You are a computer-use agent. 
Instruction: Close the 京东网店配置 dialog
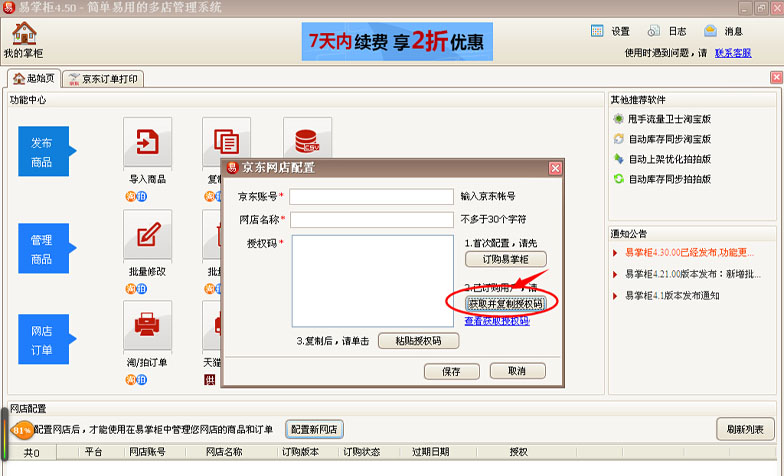pos(555,168)
